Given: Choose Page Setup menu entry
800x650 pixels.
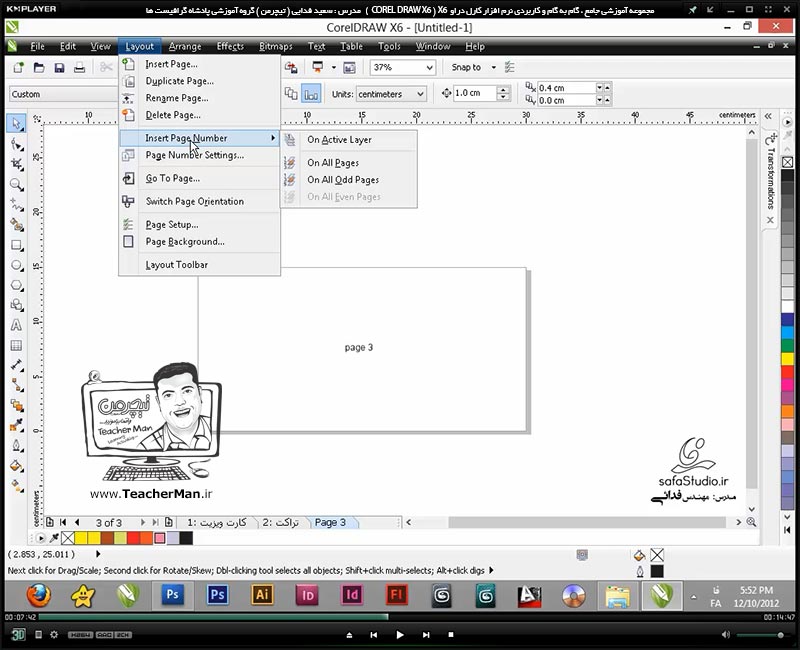Looking at the screenshot, I should 172,225.
